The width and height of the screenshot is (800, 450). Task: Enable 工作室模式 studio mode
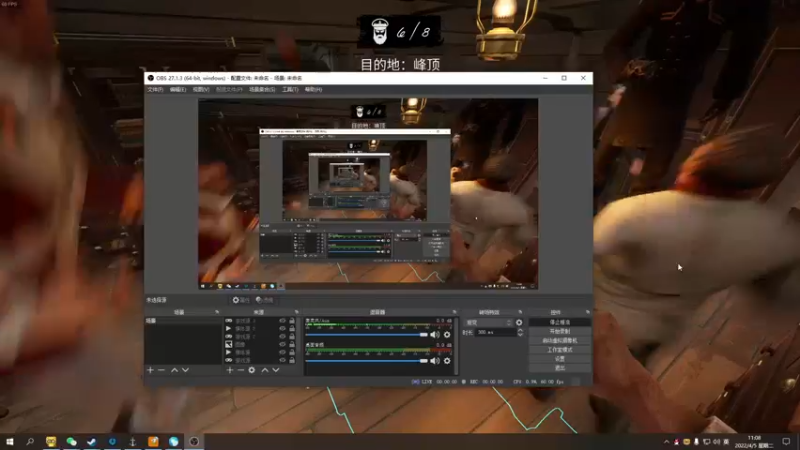pyautogui.click(x=560, y=349)
